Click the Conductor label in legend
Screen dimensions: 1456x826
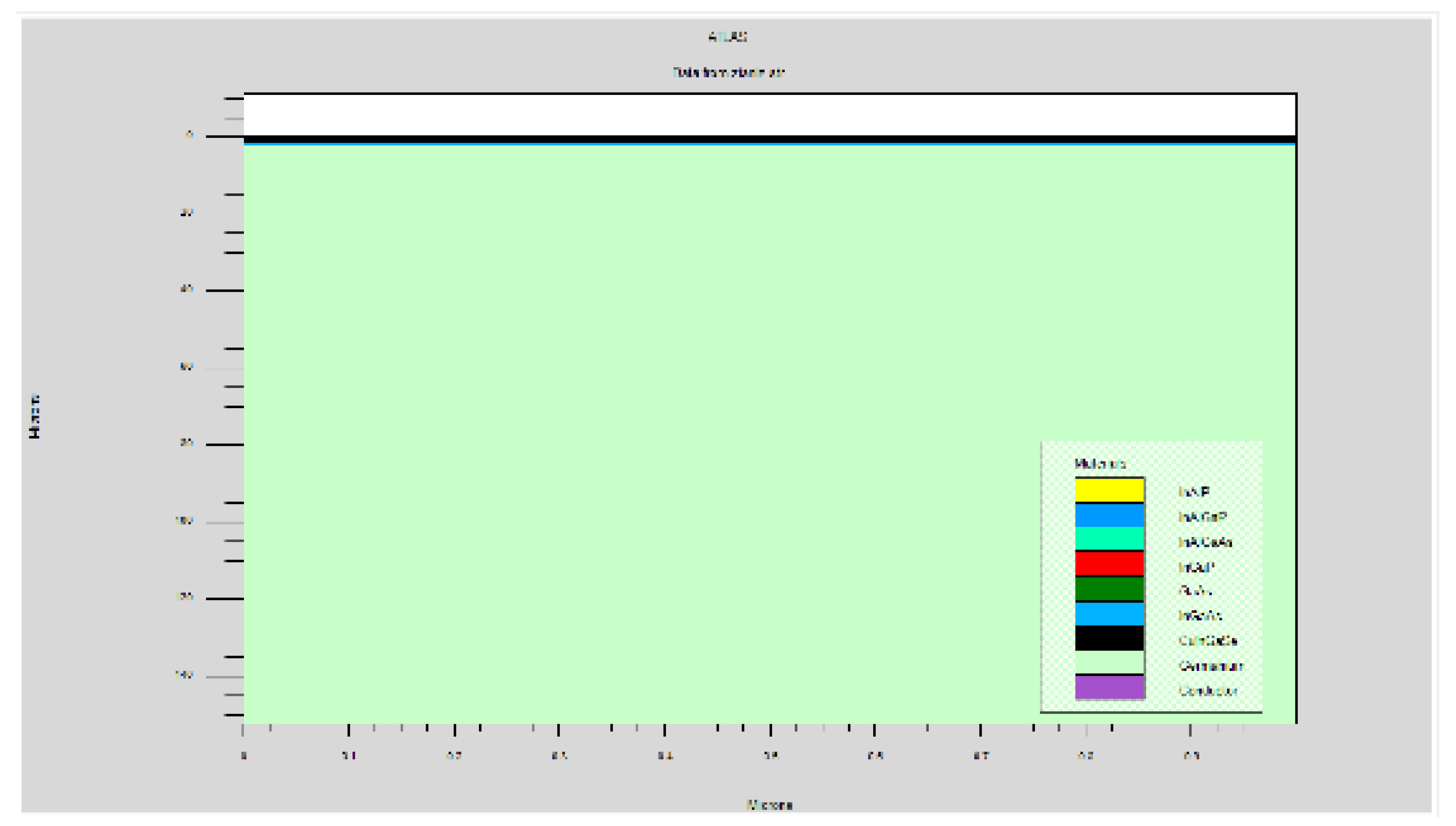click(x=1207, y=691)
